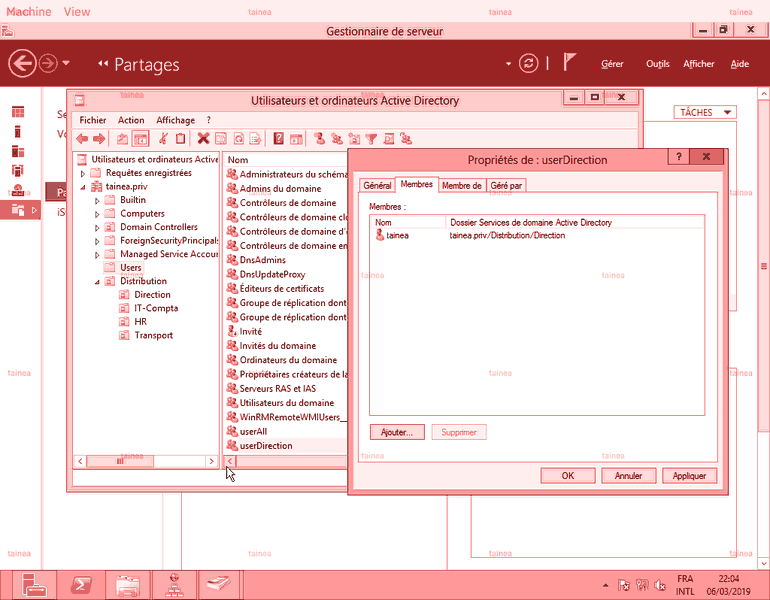This screenshot has height=600, width=770.
Task: Click the show/hide action pane icon
Action: pos(296,139)
